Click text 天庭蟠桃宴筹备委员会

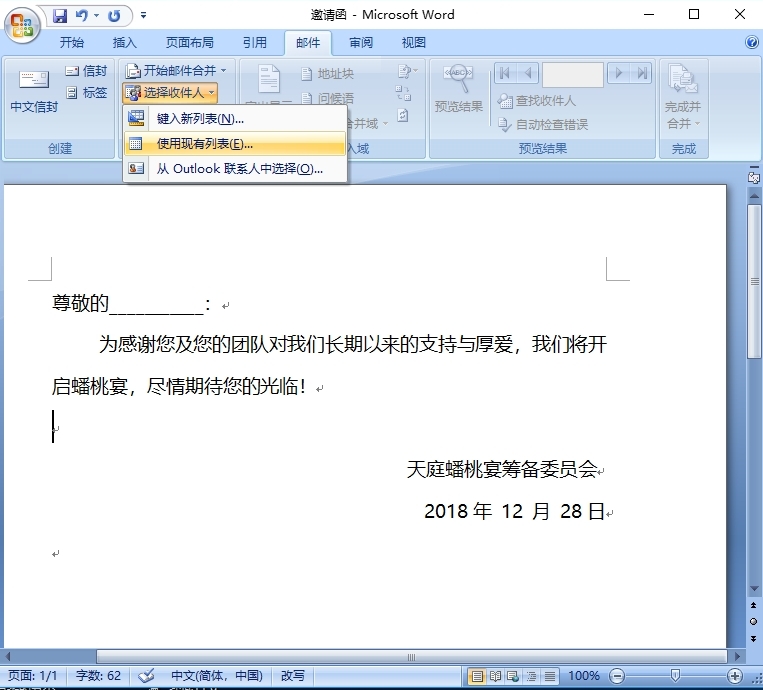[x=502, y=470]
